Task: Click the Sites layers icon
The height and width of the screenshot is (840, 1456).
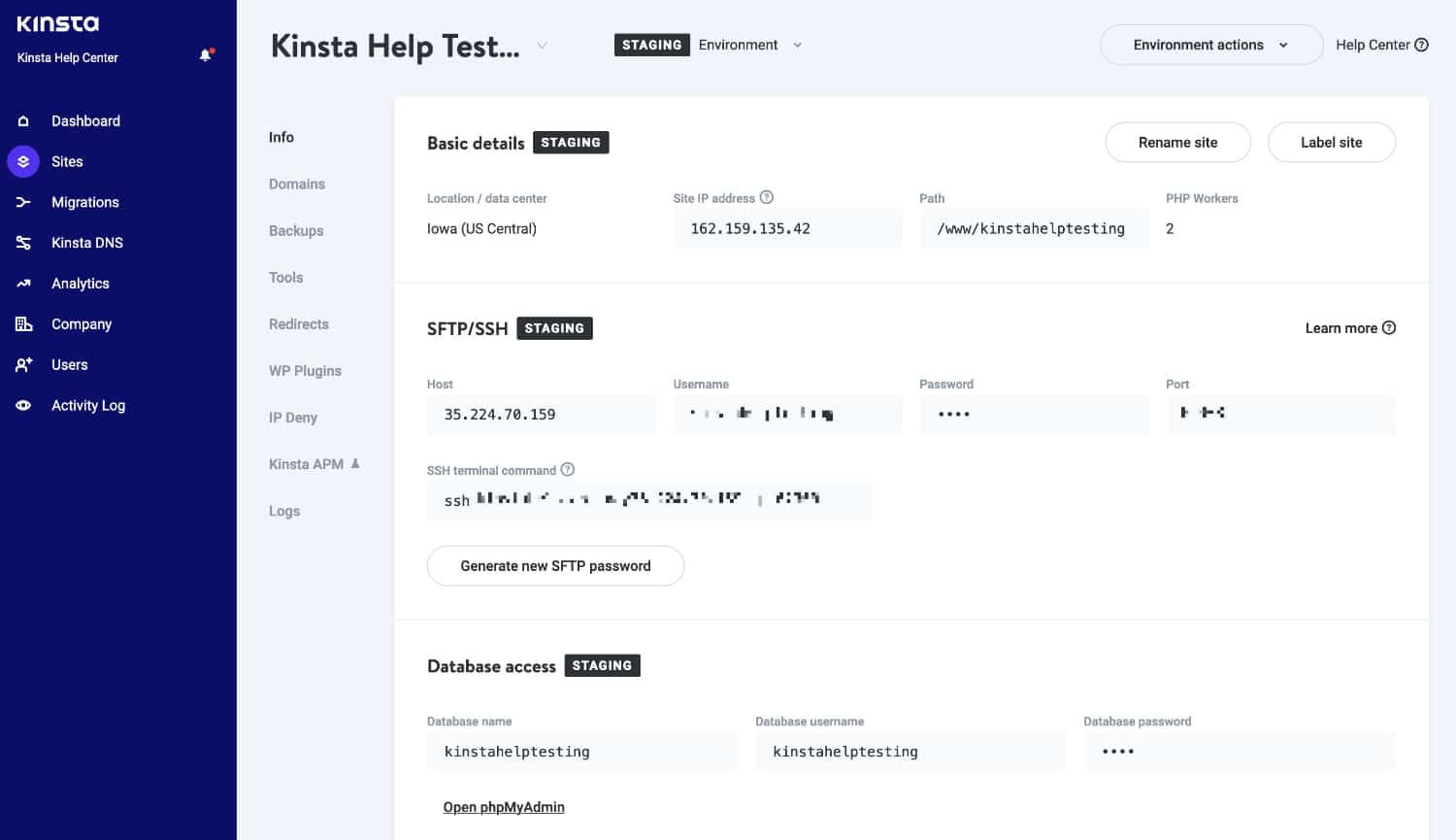Action: pos(23,161)
